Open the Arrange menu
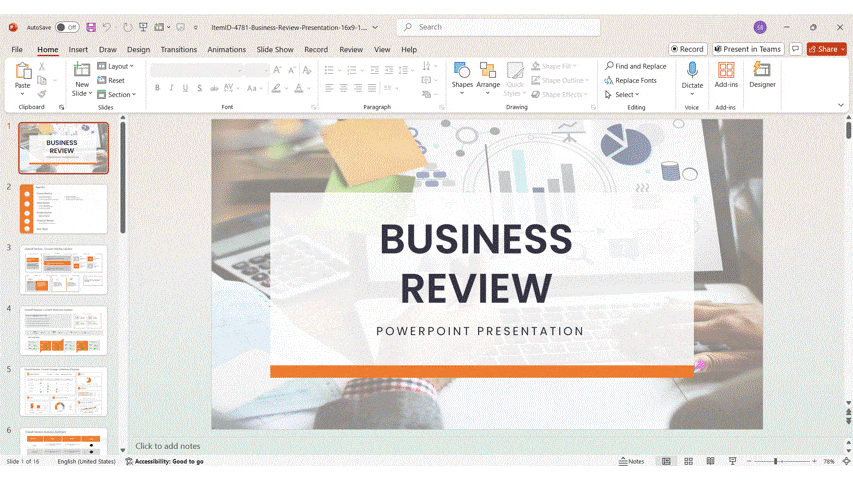This screenshot has width=853, height=480. (488, 79)
